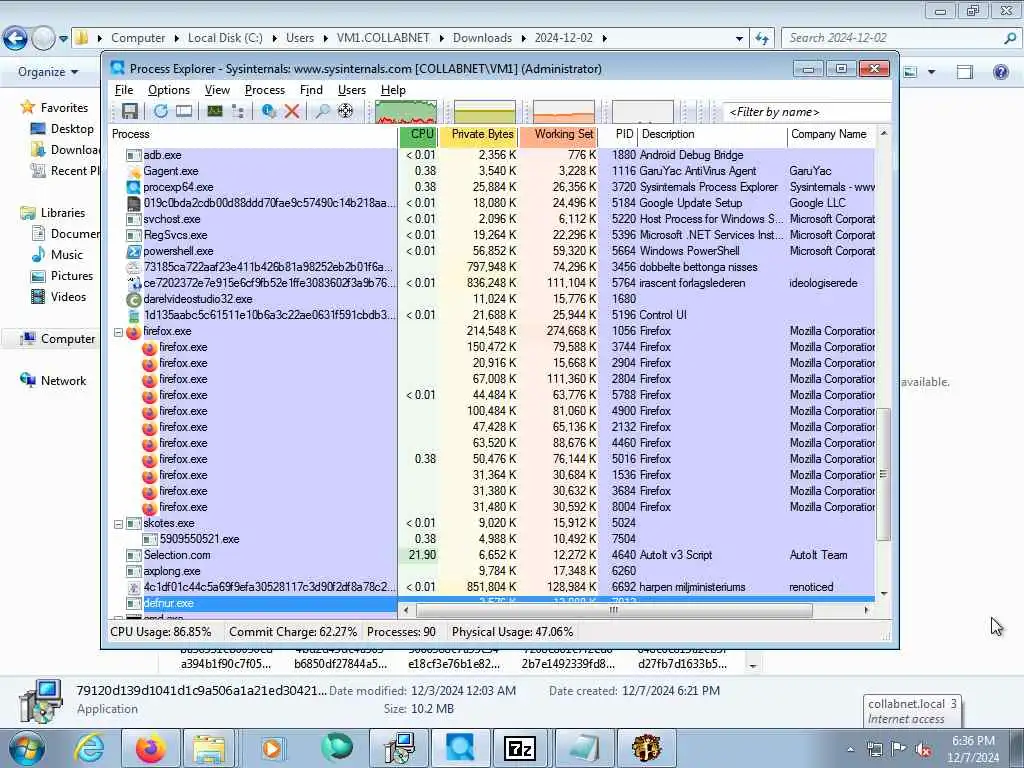This screenshot has height=768, width=1024.
Task: Click the Explorer address bar refresh button
Action: click(x=762, y=39)
